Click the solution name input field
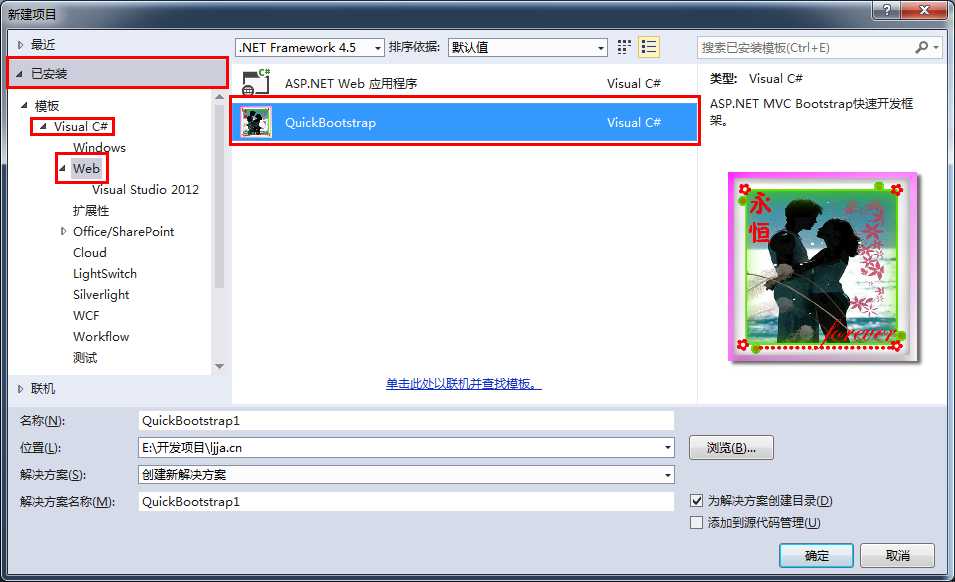This screenshot has height=582, width=955. pyautogui.click(x=406, y=502)
